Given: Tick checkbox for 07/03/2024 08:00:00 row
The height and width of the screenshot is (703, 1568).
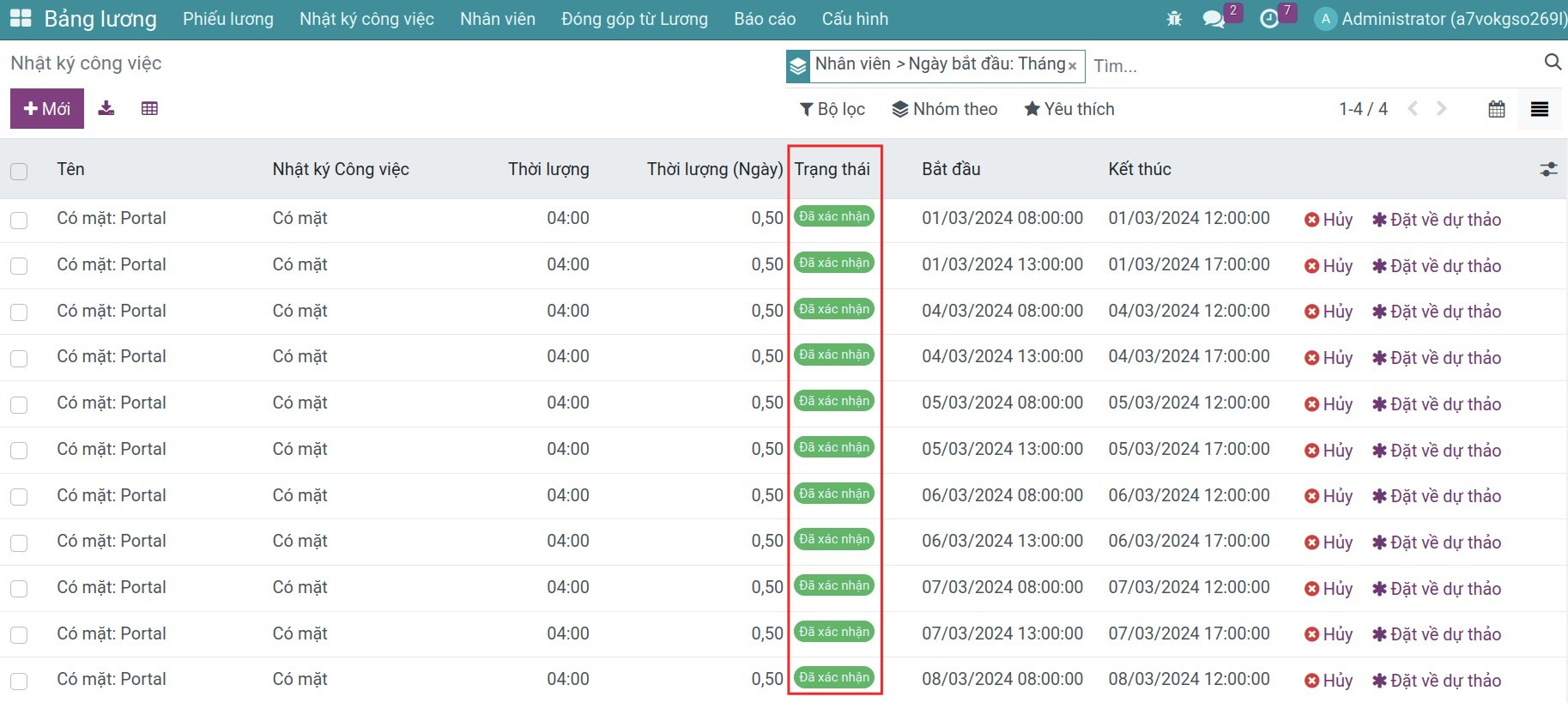Looking at the screenshot, I should 19,589.
